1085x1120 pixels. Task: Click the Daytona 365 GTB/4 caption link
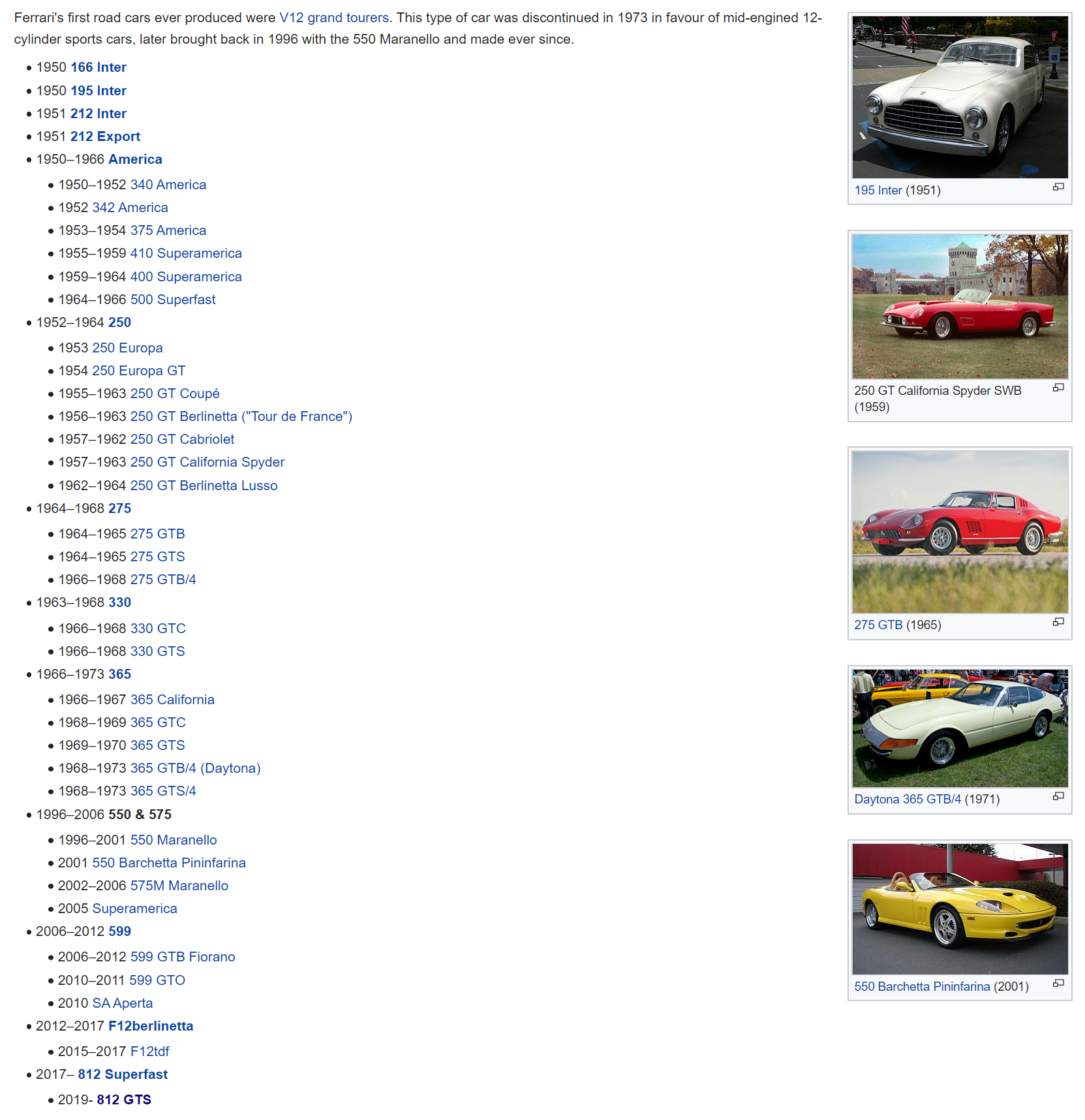tap(908, 800)
